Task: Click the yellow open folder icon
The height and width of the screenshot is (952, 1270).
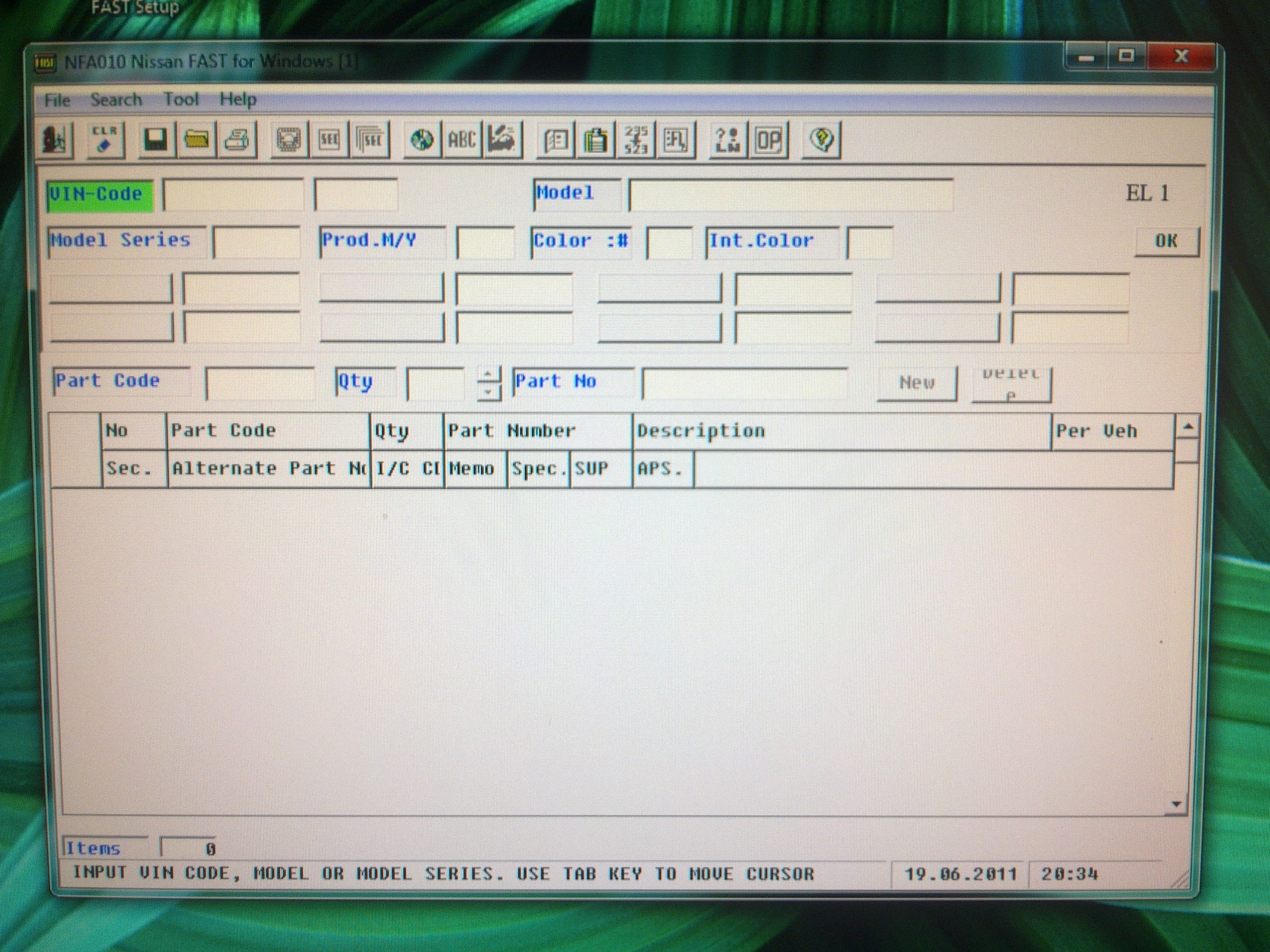Action: click(x=196, y=140)
